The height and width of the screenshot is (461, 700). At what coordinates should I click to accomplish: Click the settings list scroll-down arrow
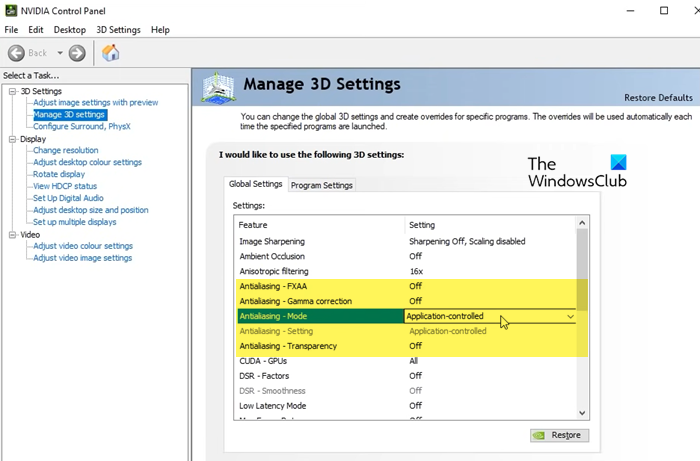(582, 411)
